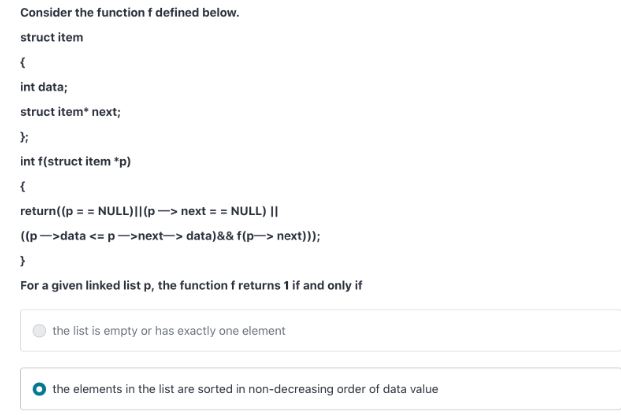Select the empty-or-exactly-one-element radio button
Viewport: 621px width, 415px height.
click(x=39, y=331)
